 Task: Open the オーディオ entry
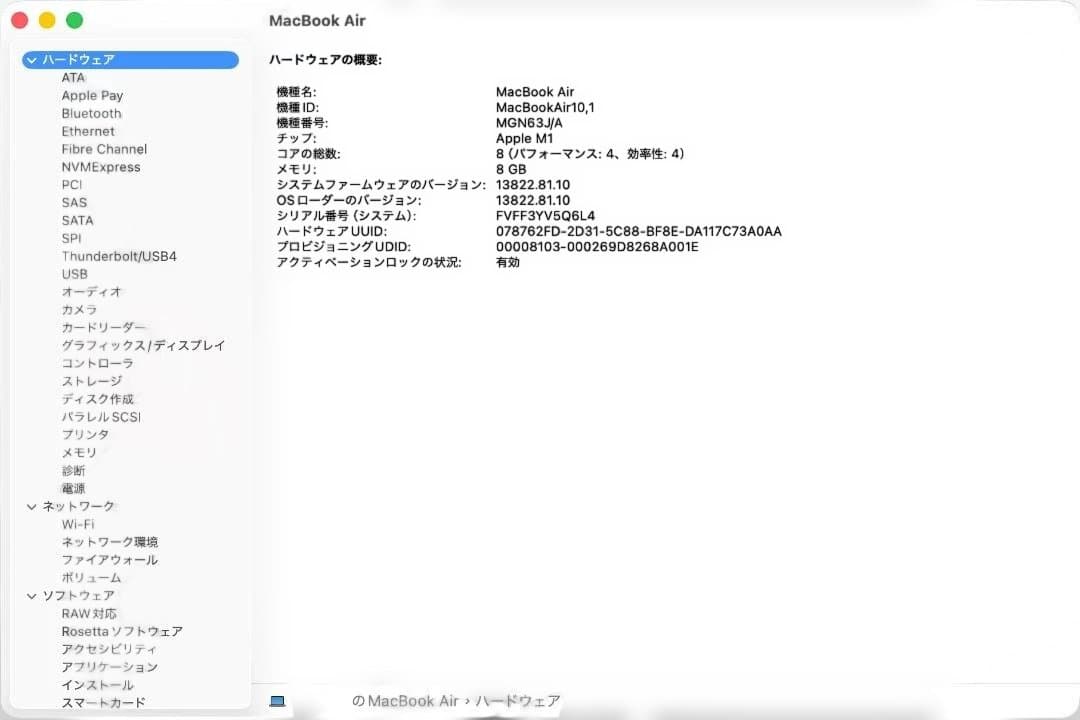point(92,292)
